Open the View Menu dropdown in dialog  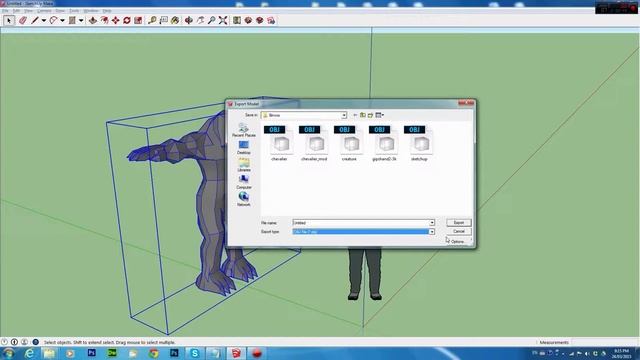click(x=380, y=115)
